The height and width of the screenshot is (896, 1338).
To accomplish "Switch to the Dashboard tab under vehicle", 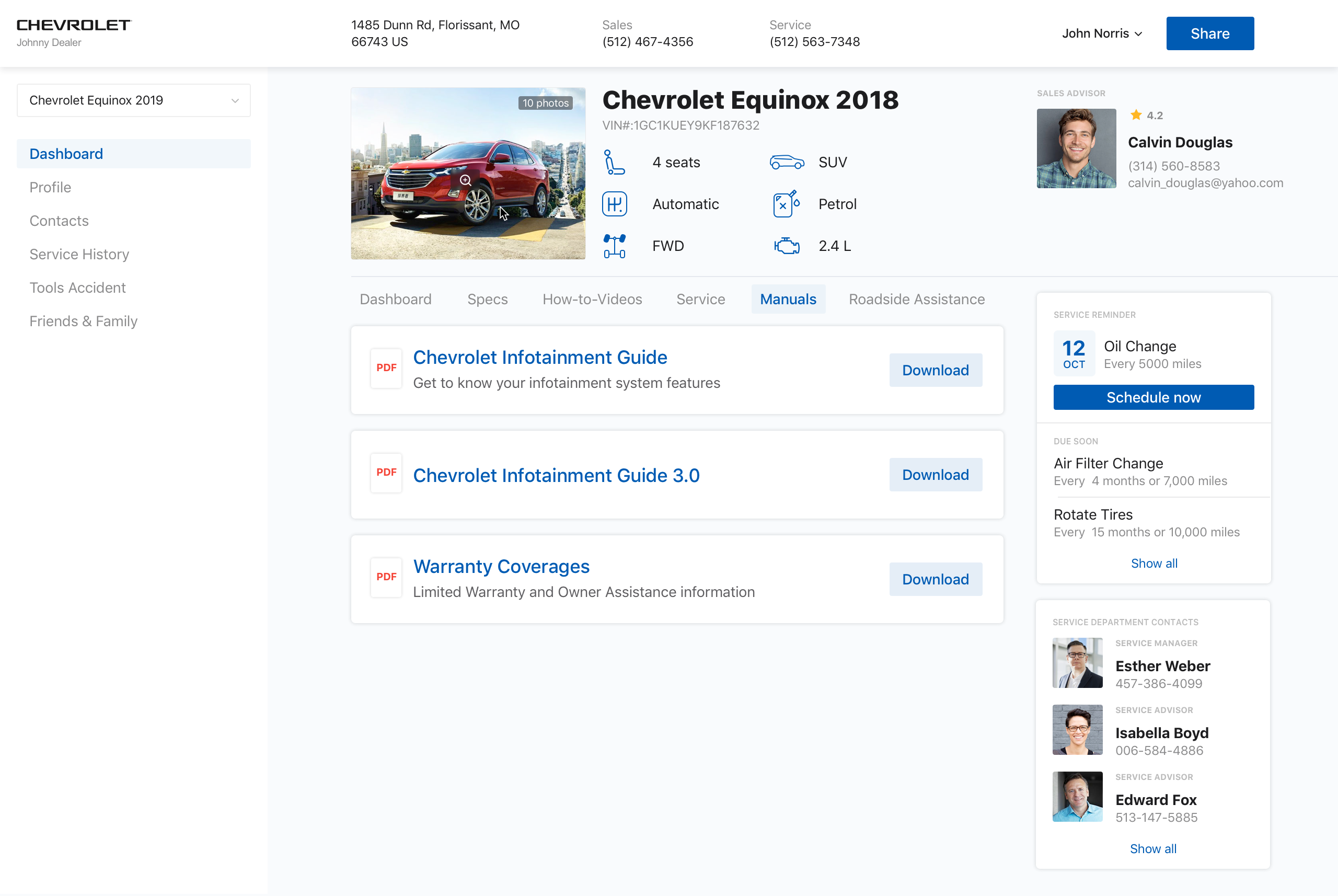I will pos(395,299).
